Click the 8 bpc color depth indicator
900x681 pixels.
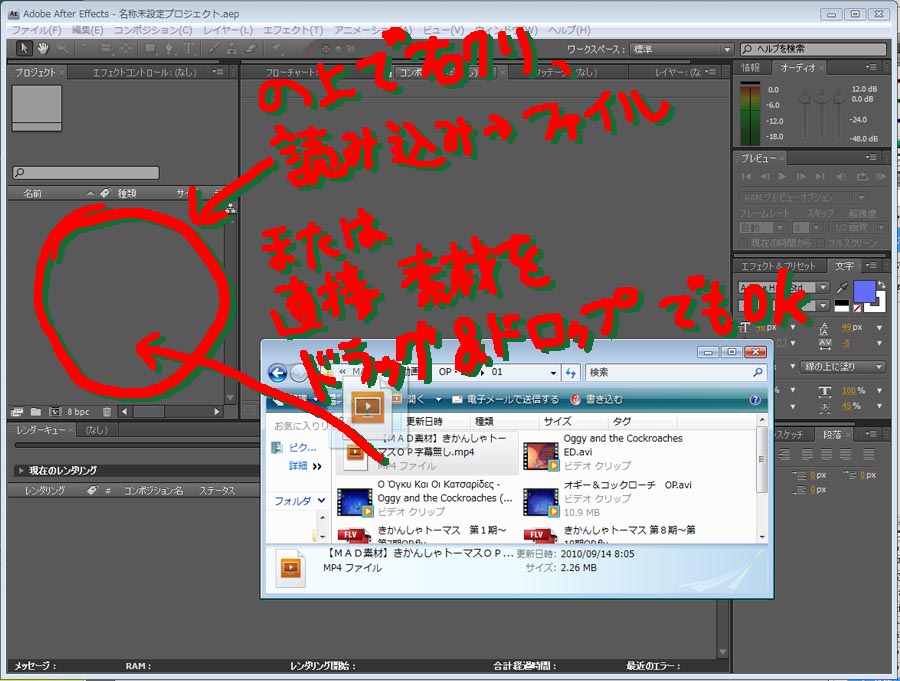[78, 412]
